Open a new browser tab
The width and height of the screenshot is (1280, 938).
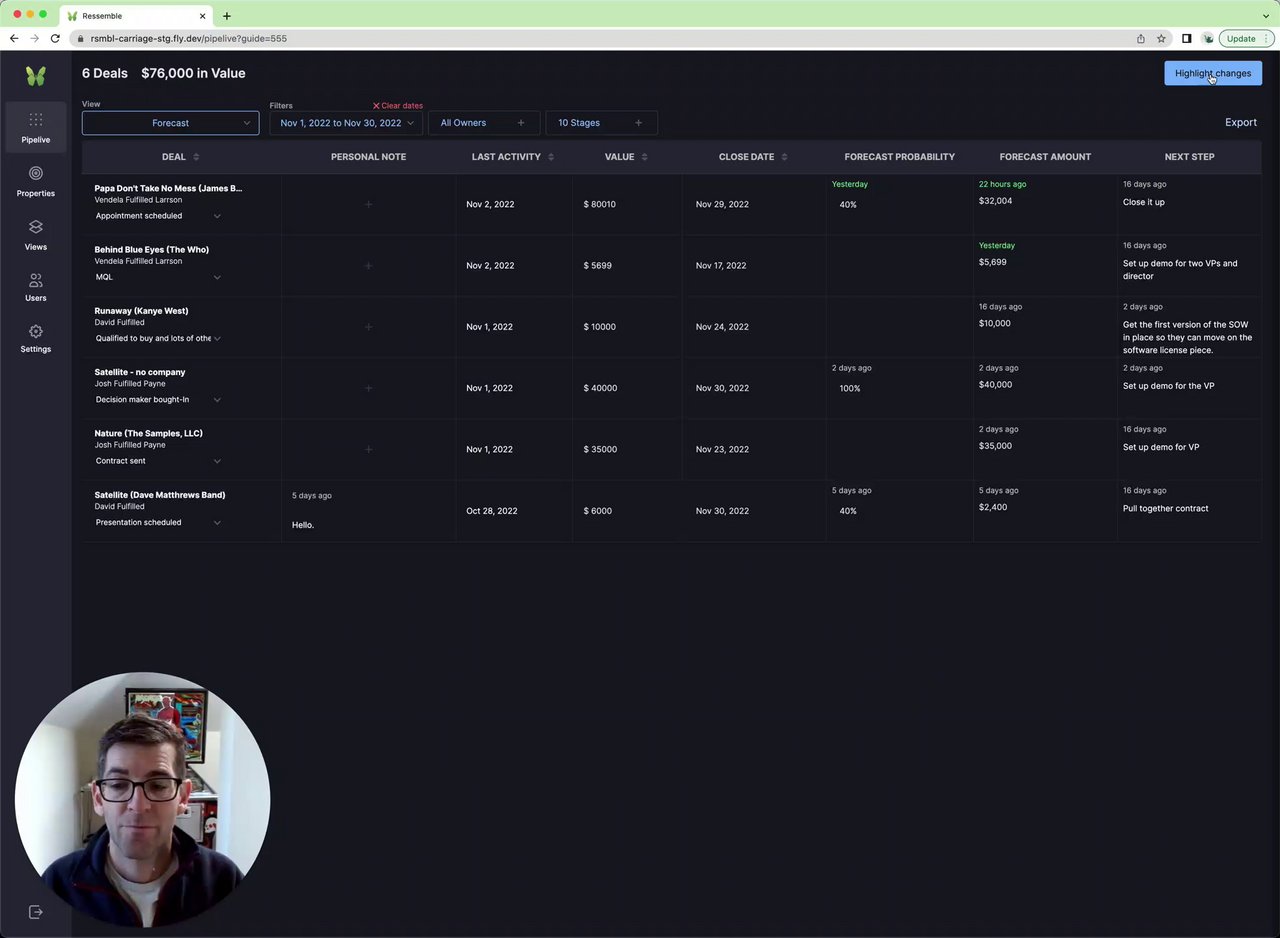tap(227, 16)
